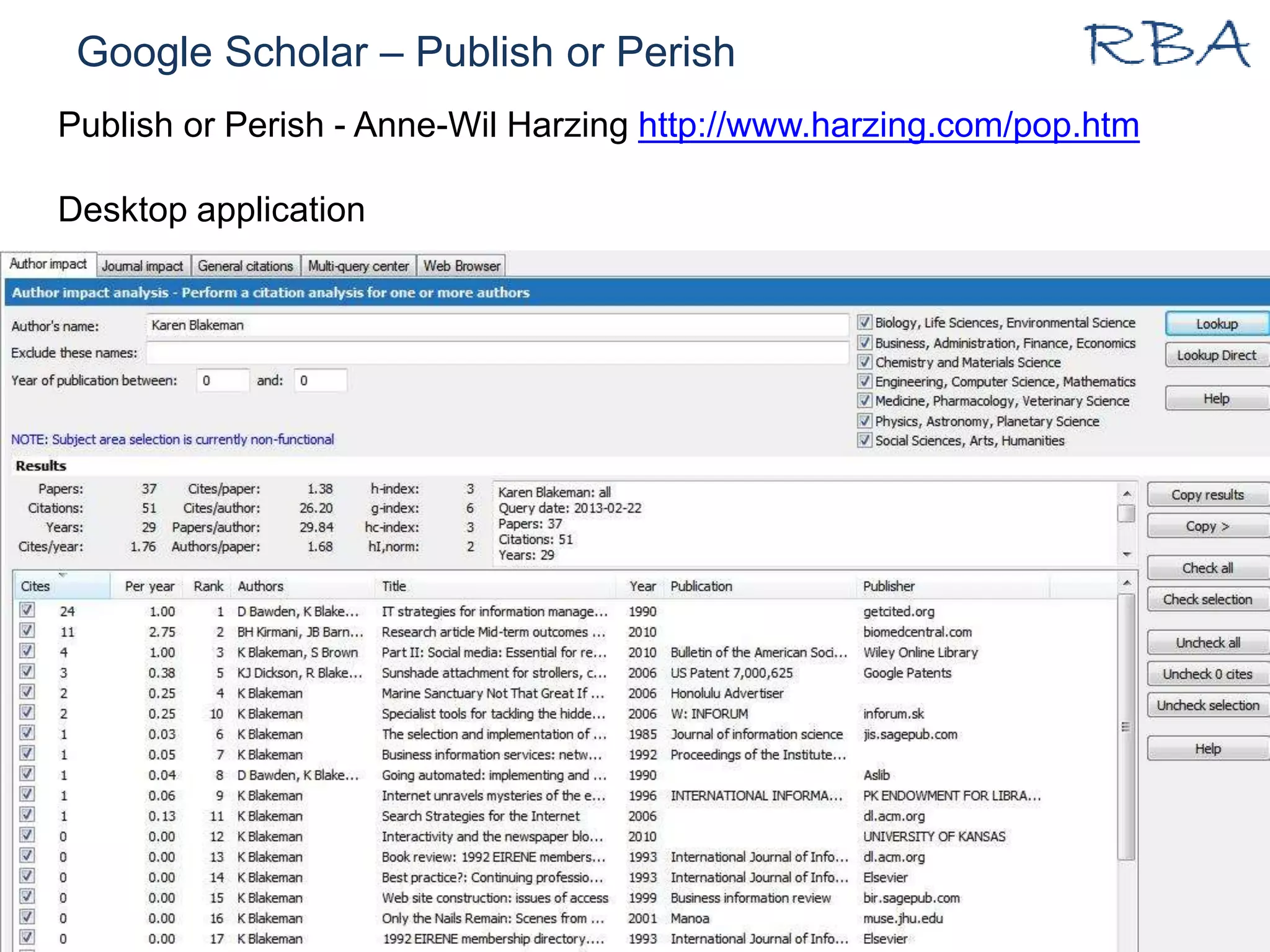Click the results table vertical scrollbar thumb
Screen dimensions: 1270x952
click(1127, 726)
